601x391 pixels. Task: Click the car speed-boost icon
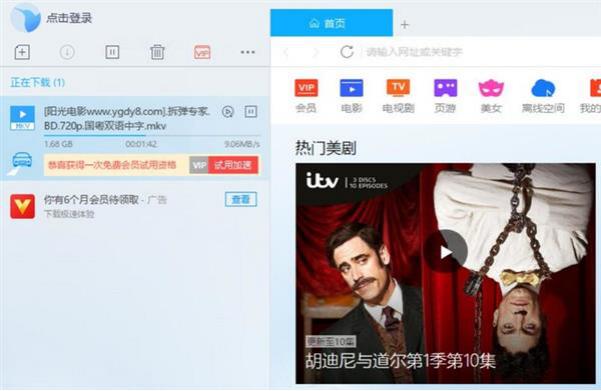22,159
